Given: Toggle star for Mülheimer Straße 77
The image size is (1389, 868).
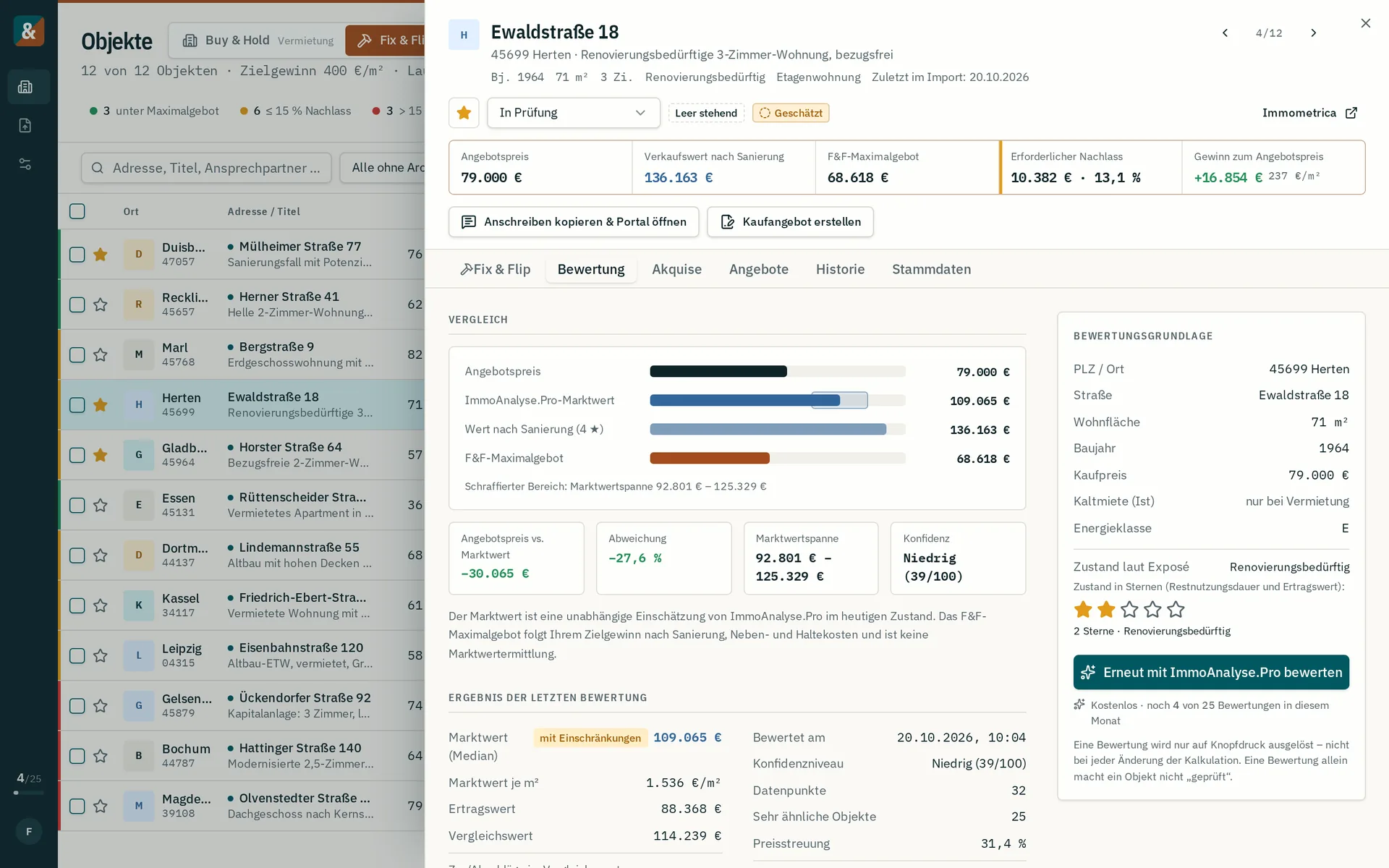Looking at the screenshot, I should [101, 255].
